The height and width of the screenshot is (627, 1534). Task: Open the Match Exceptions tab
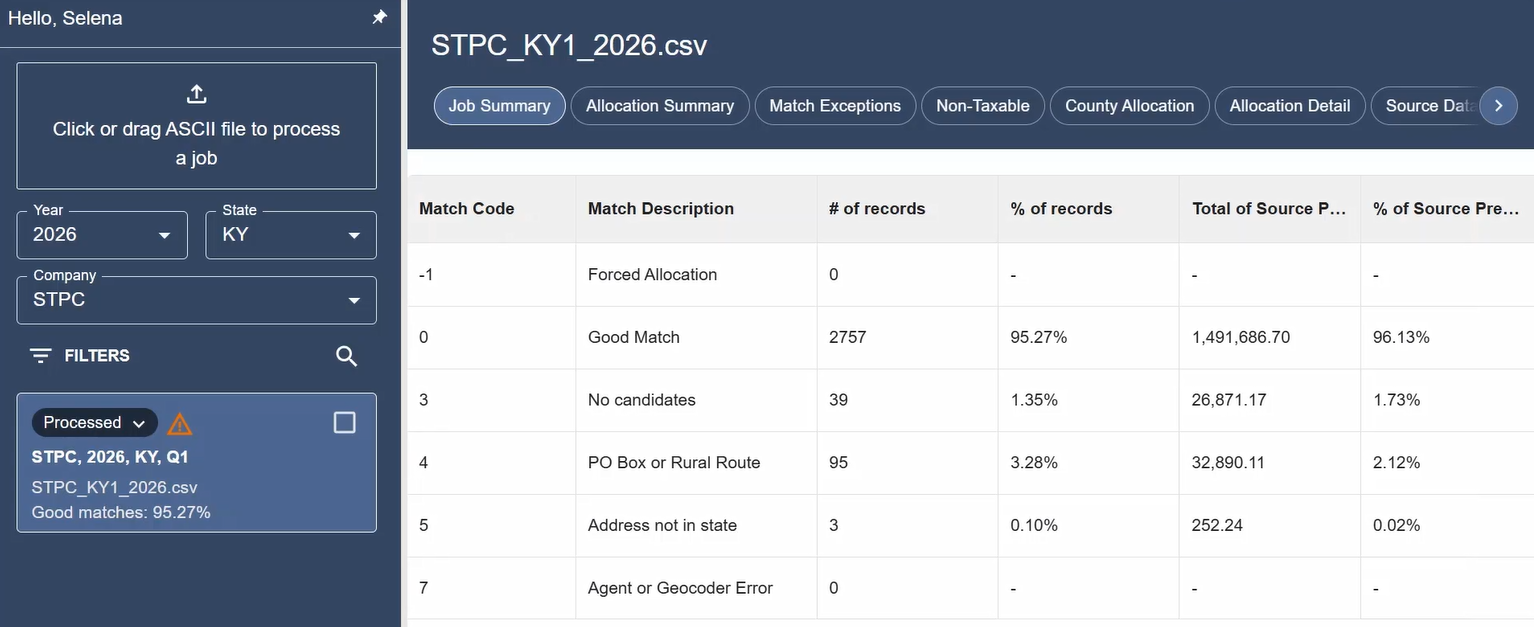click(x=835, y=106)
